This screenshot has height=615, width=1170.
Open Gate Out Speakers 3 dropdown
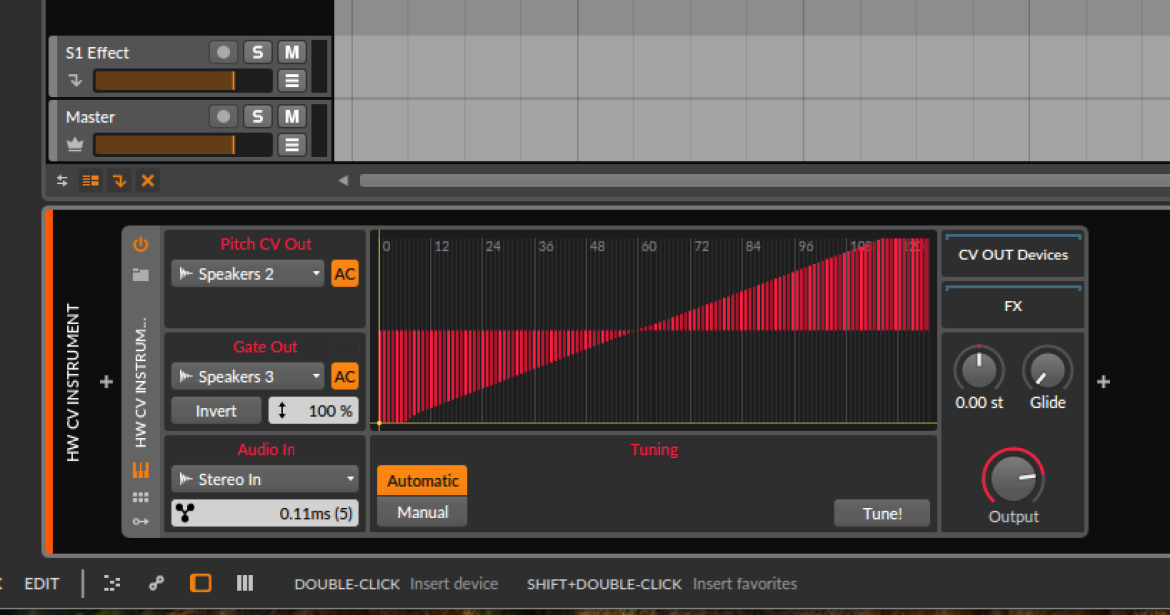(x=248, y=377)
